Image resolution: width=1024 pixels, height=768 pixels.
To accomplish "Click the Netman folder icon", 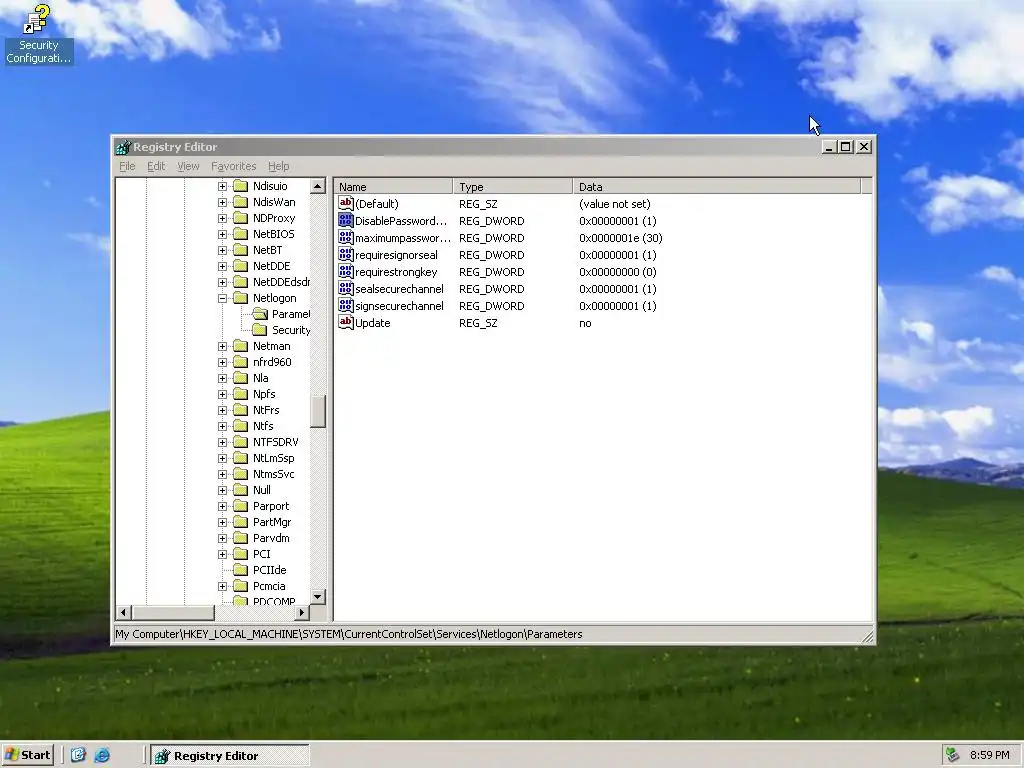I will [241, 346].
